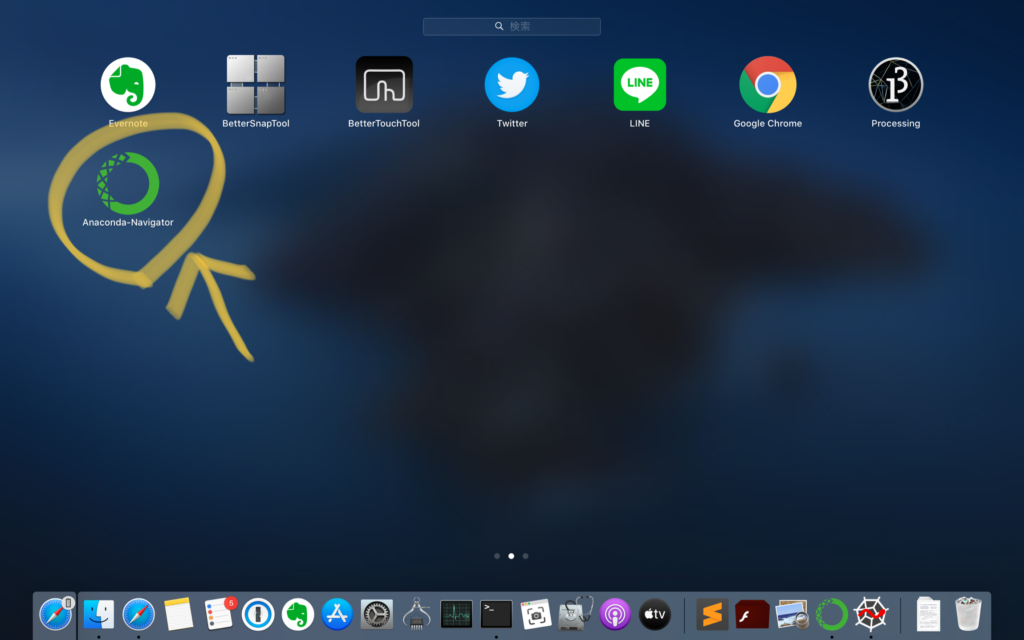The width and height of the screenshot is (1024, 640).
Task: Click the Launchpad search field
Action: click(512, 26)
